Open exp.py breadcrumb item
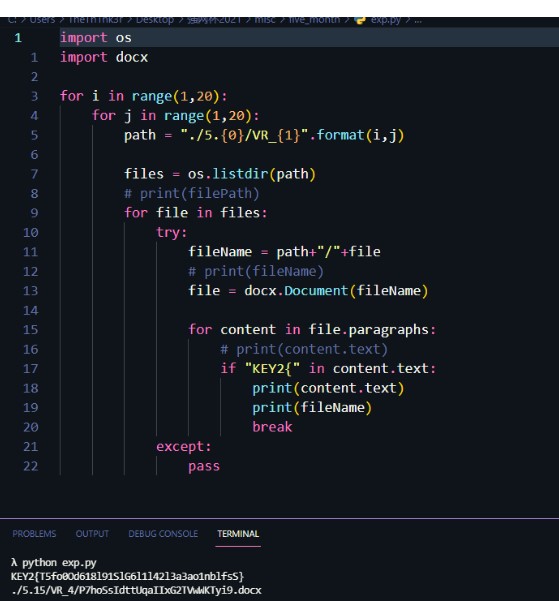The height and width of the screenshot is (601, 559). click(385, 20)
